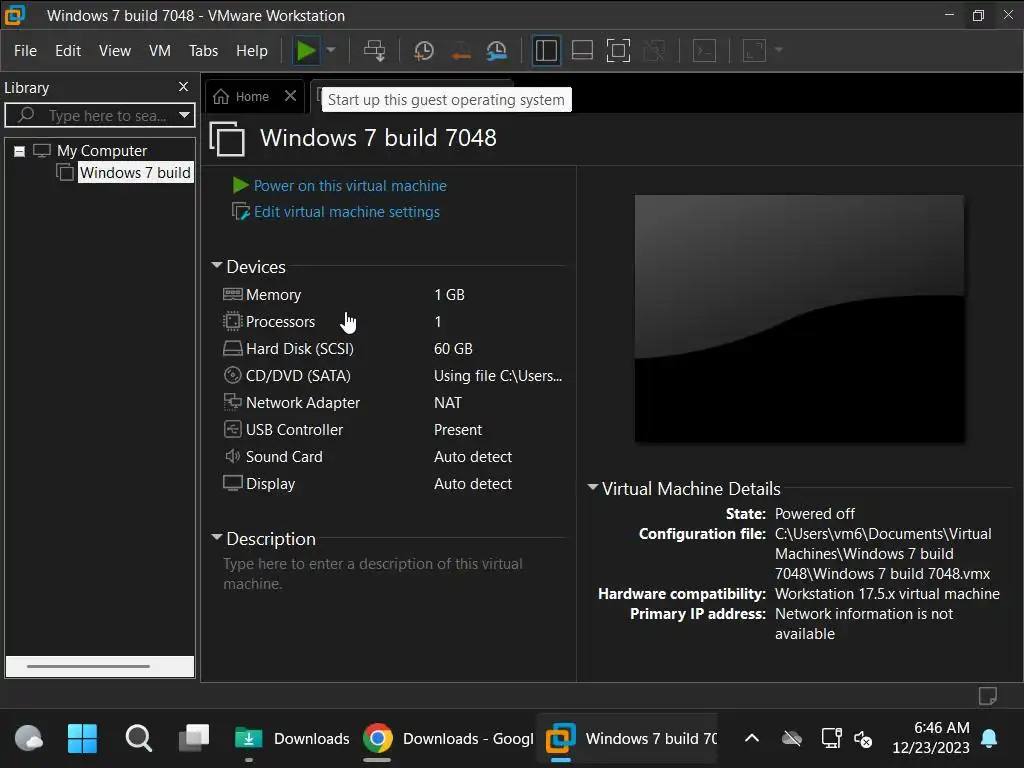Open taskbar Search icon

pyautogui.click(x=138, y=739)
